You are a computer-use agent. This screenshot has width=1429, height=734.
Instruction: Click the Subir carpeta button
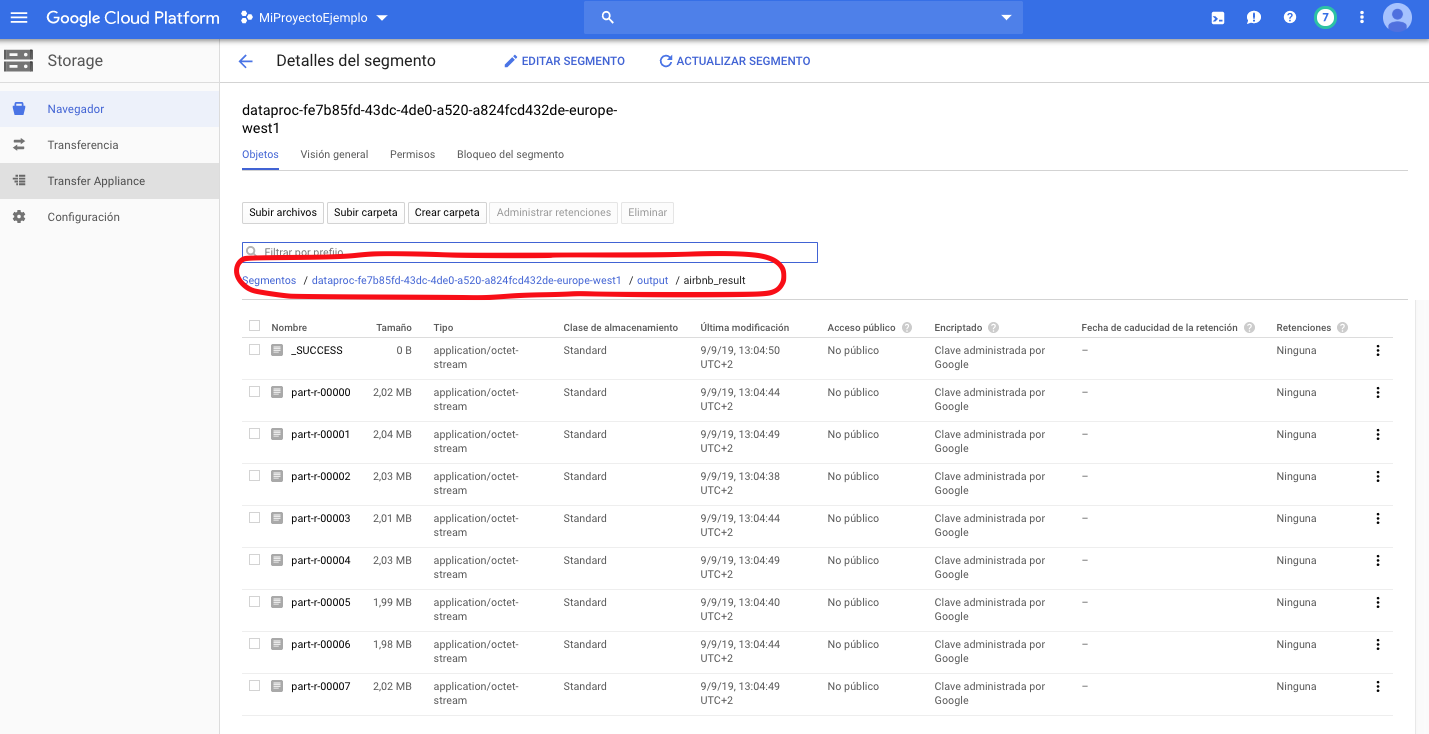[x=365, y=212]
